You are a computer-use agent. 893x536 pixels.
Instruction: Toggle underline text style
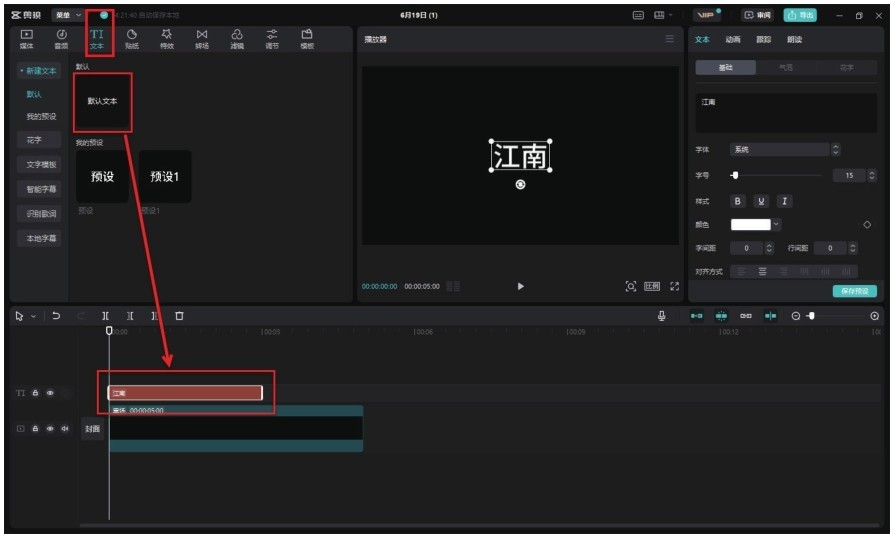click(761, 201)
